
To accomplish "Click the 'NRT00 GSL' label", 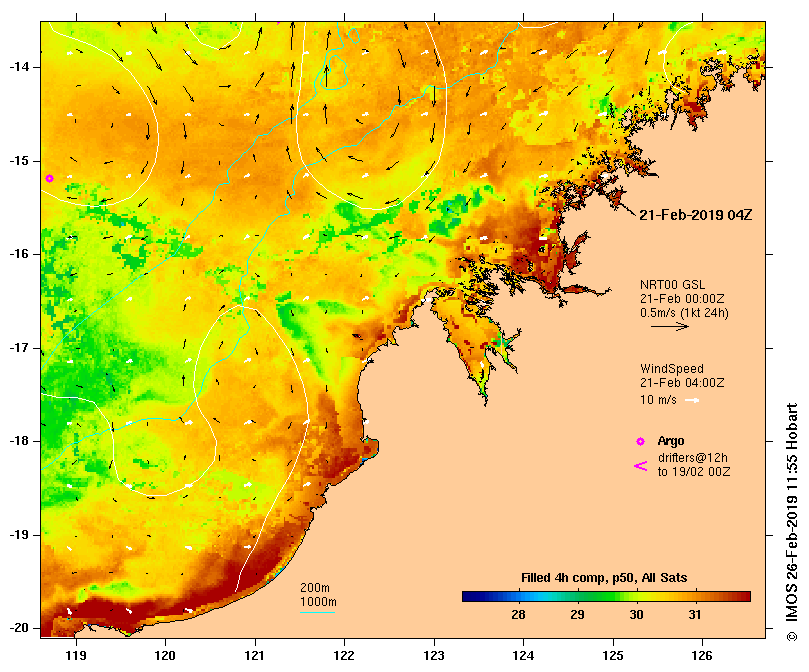I will pyautogui.click(x=672, y=285).
